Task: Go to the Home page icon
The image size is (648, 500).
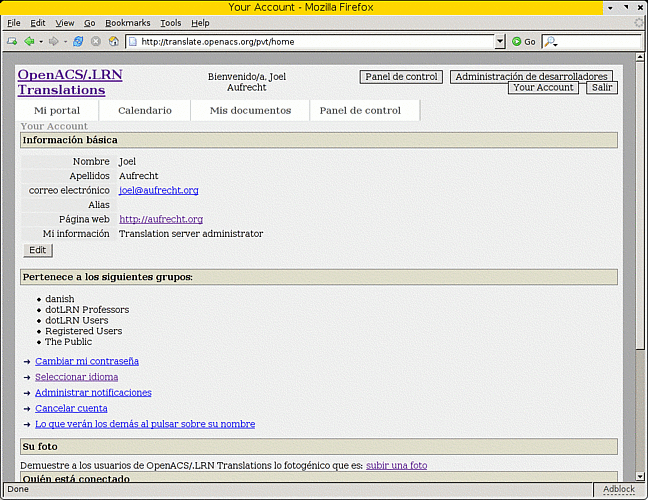Action: coord(113,42)
